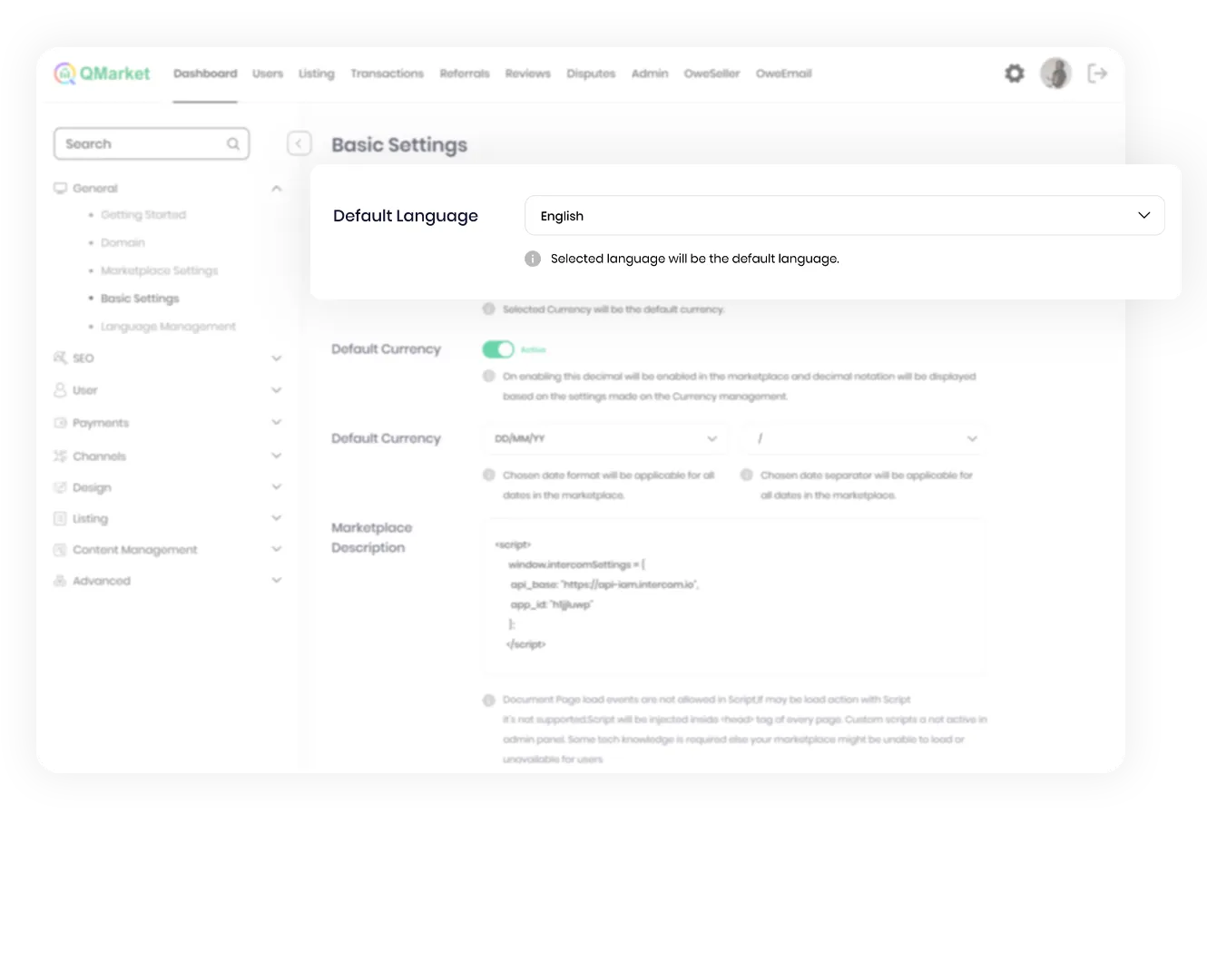Click the General monitor icon in sidebar
This screenshot has height=980, width=1207.
(x=61, y=189)
